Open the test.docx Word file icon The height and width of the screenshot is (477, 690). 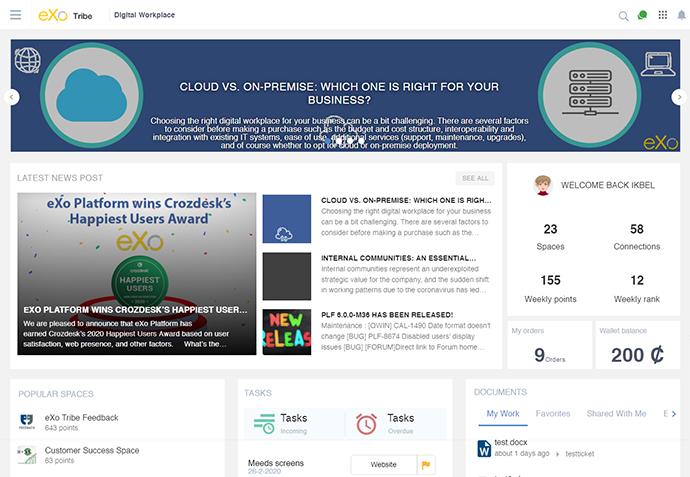pyautogui.click(x=484, y=448)
